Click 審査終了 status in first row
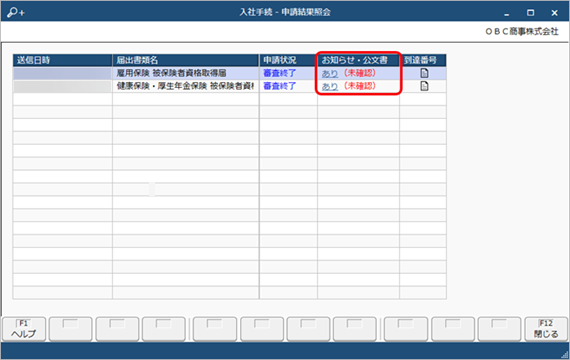This screenshot has width=570, height=360. [x=280, y=73]
